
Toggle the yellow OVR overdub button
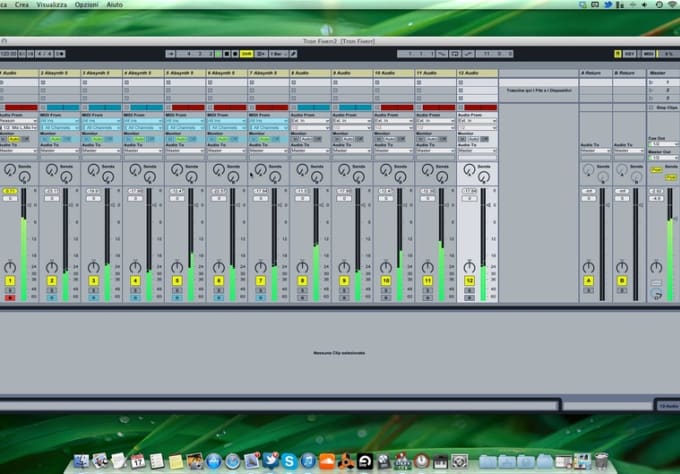pyautogui.click(x=246, y=54)
